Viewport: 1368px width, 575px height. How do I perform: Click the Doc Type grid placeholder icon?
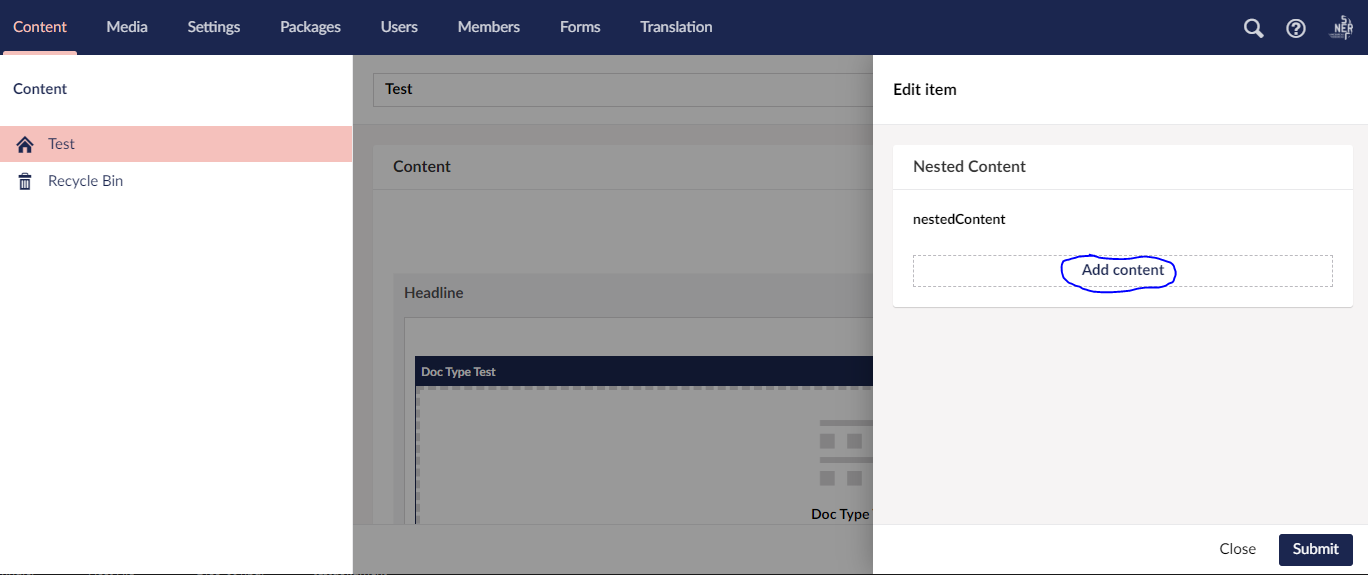click(x=846, y=453)
